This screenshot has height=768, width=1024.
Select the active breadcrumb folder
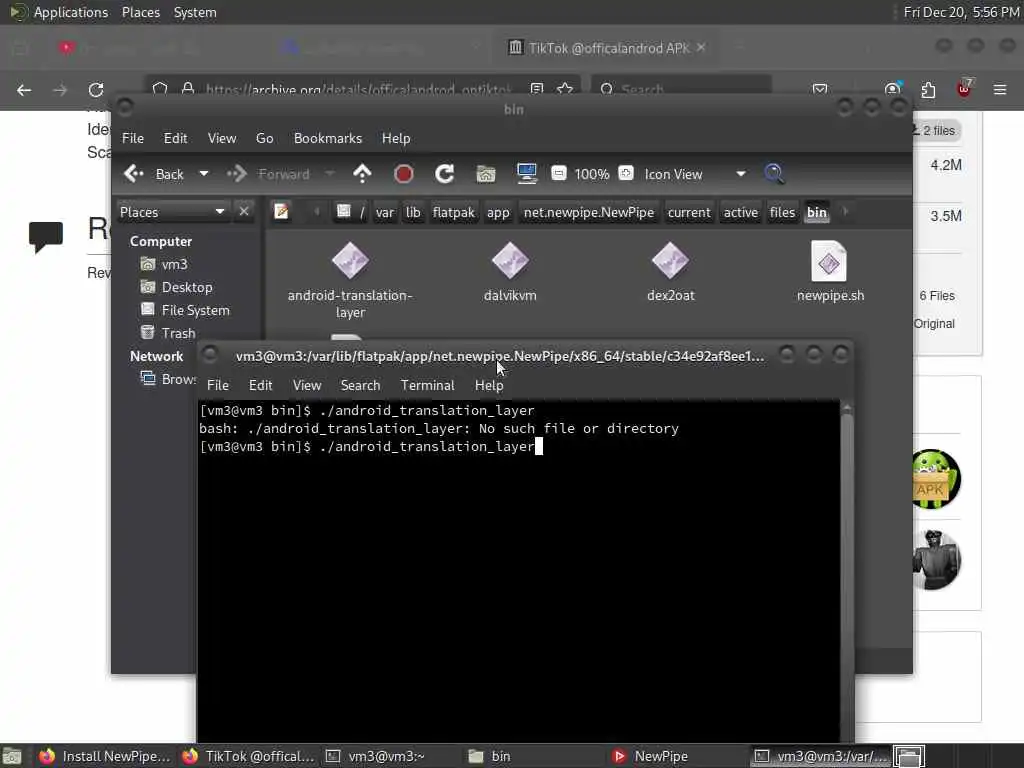click(741, 212)
